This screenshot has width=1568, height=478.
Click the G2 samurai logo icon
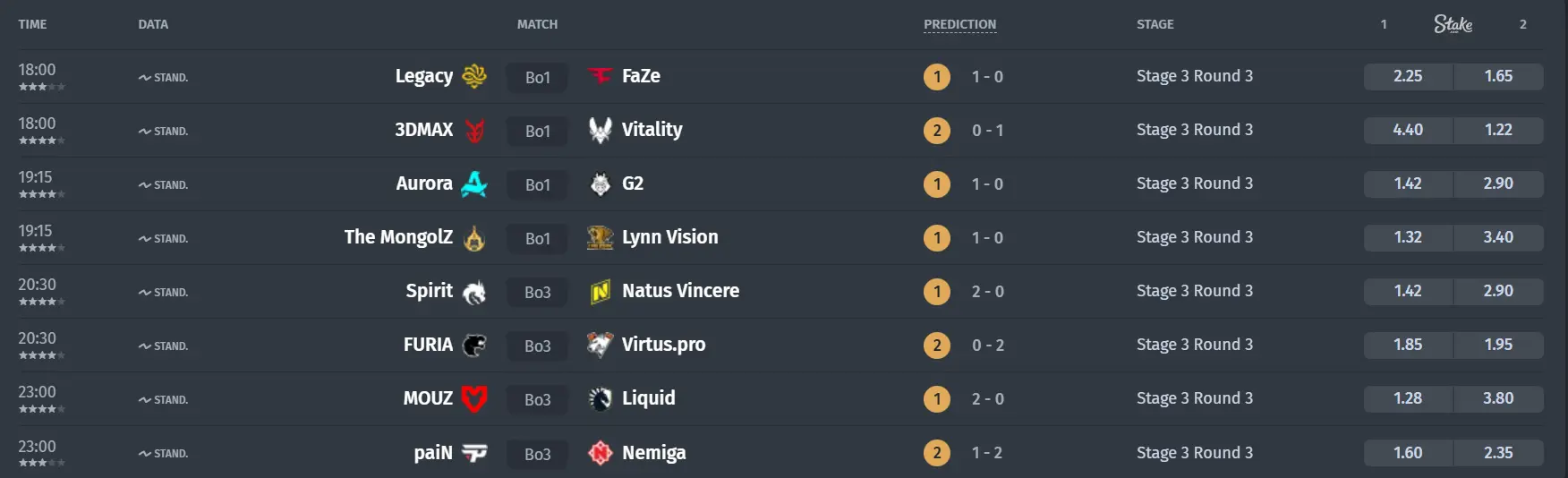(600, 184)
